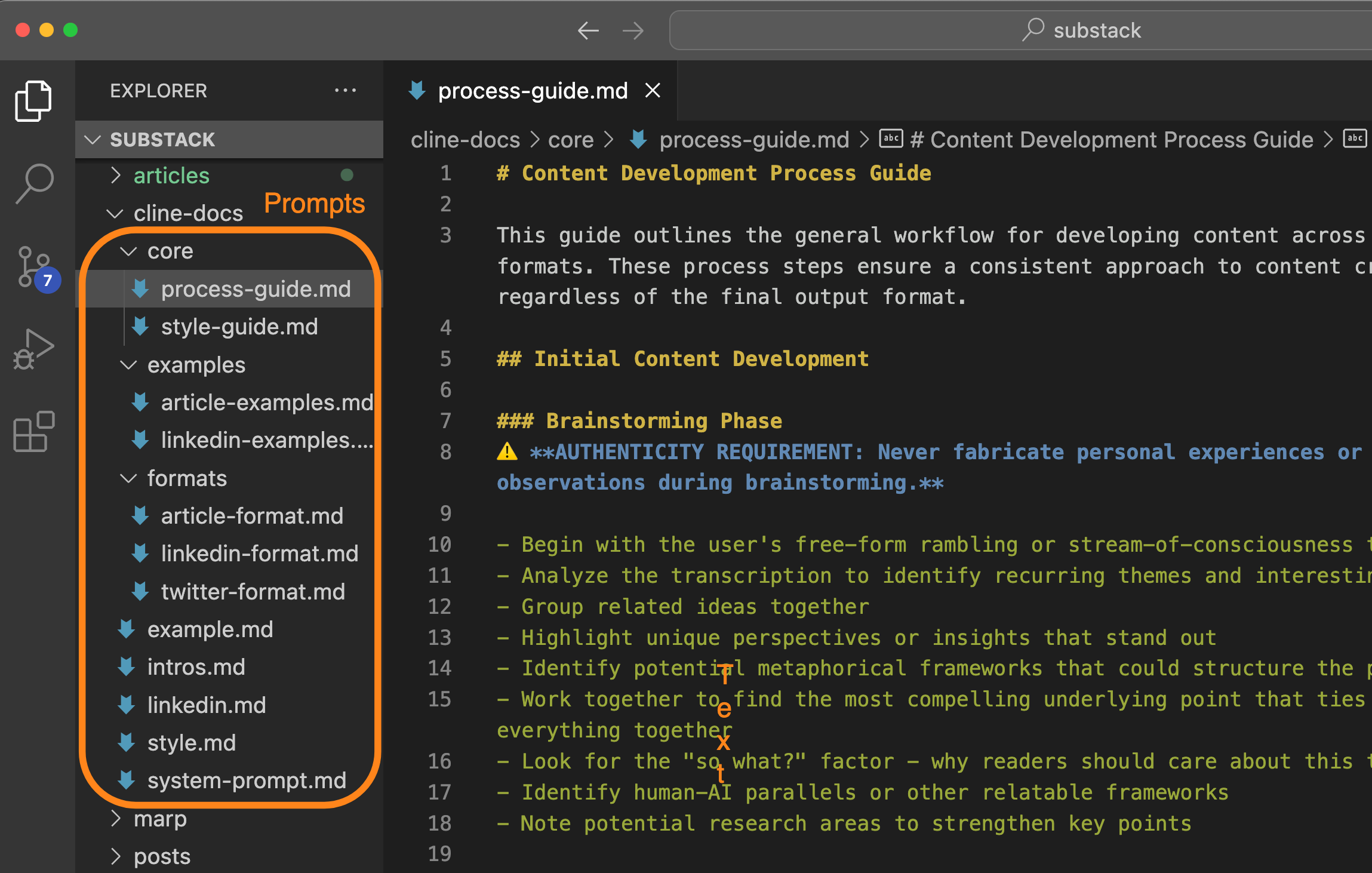Open twitter-format.md file
The image size is (1372, 873).
pos(229,592)
